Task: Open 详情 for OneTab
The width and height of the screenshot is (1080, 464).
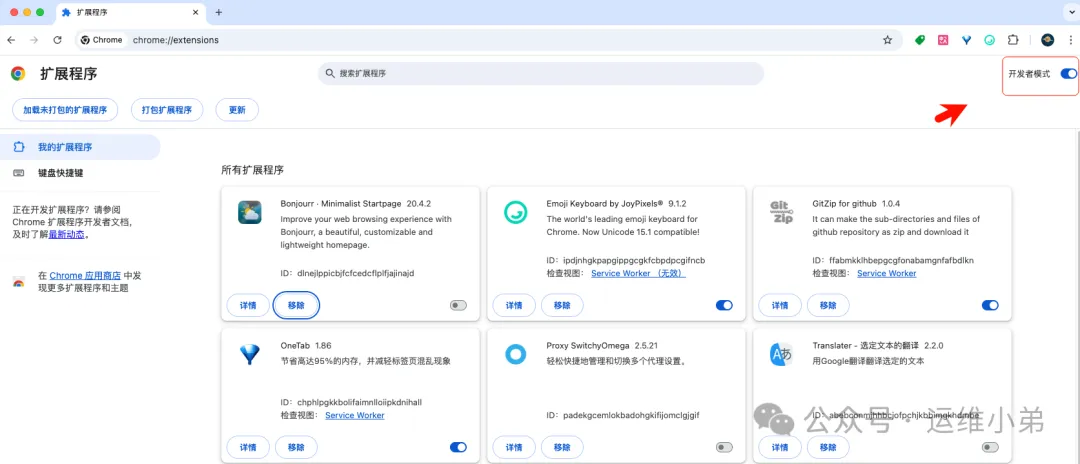Action: (x=248, y=447)
